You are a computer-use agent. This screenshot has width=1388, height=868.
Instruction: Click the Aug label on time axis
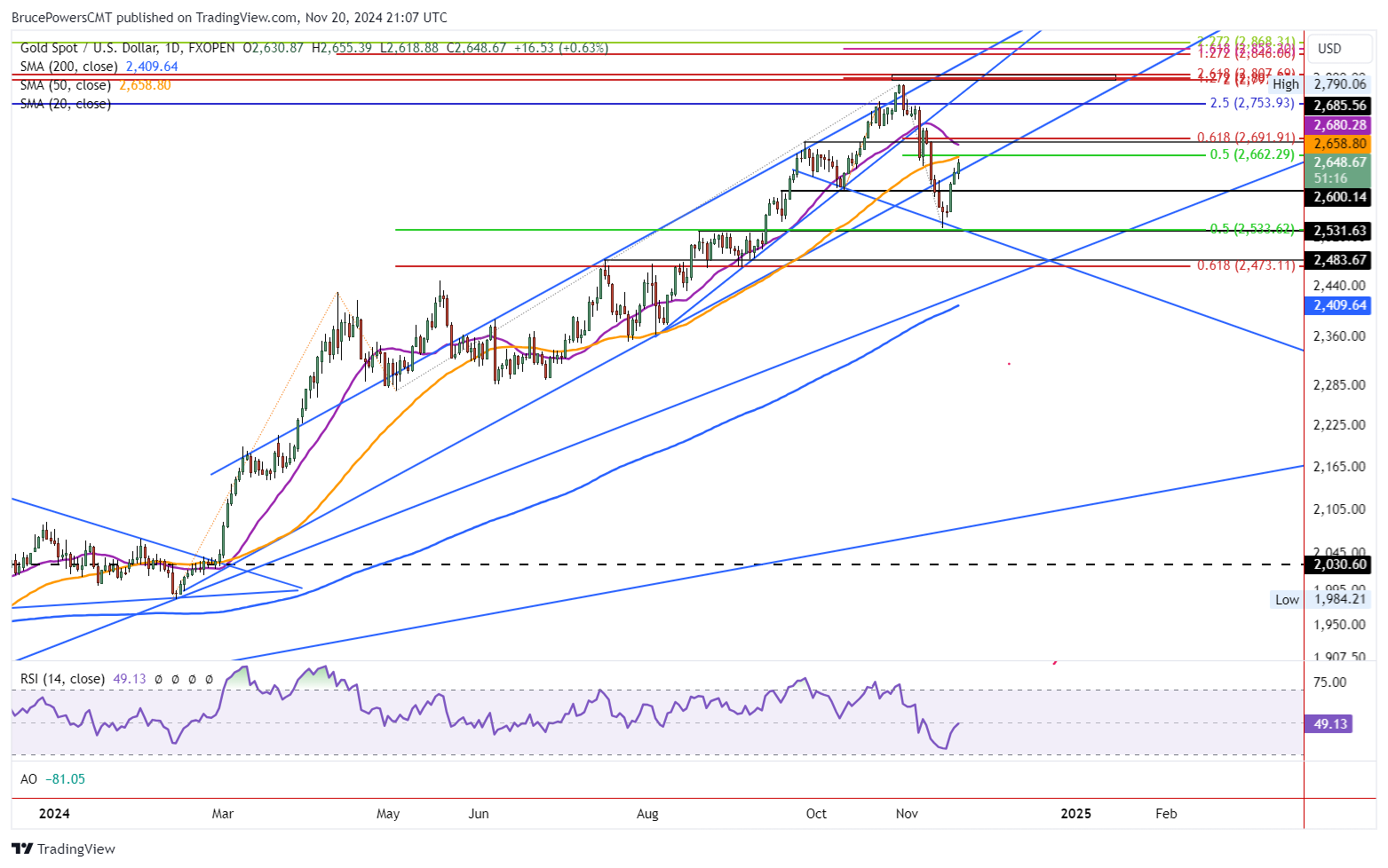[x=647, y=813]
